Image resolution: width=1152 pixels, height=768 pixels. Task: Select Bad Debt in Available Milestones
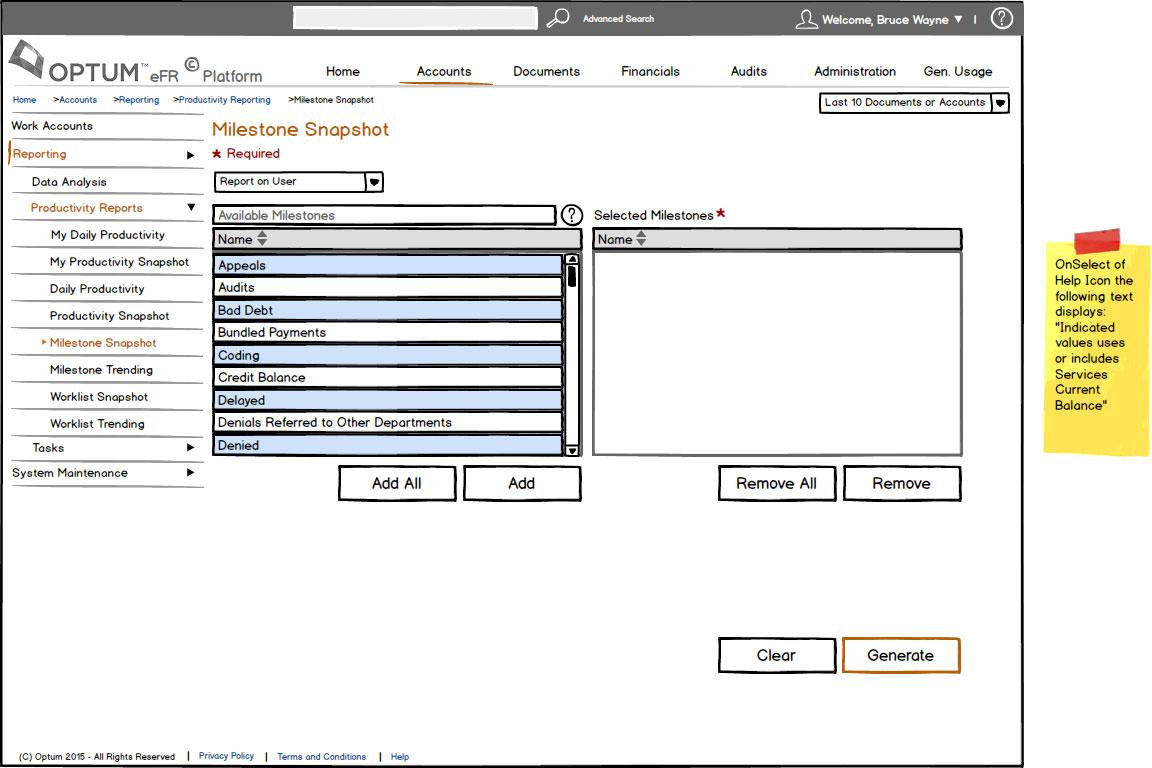(x=388, y=310)
